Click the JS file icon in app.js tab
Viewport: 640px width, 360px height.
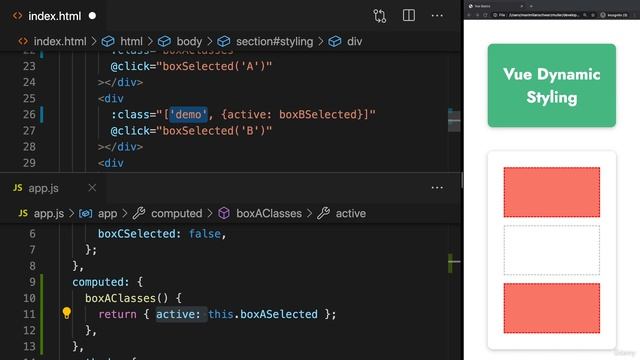(18, 188)
